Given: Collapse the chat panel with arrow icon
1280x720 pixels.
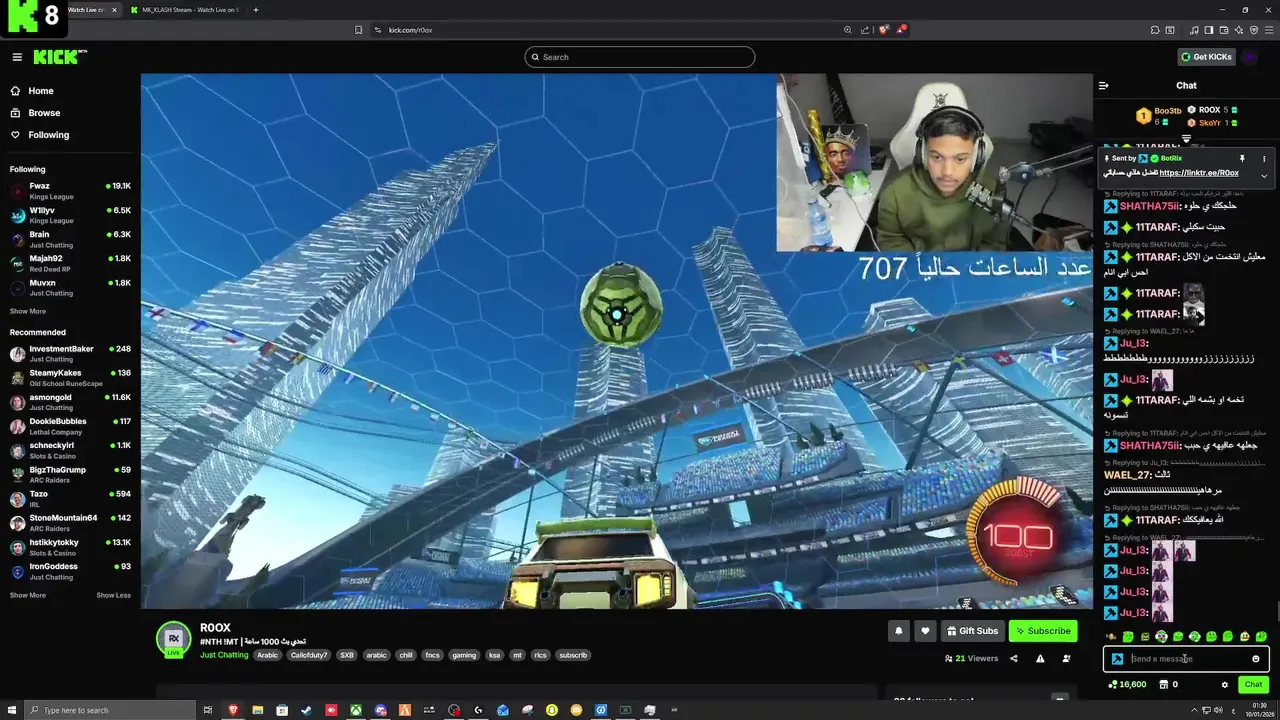Looking at the screenshot, I should 1104,85.
